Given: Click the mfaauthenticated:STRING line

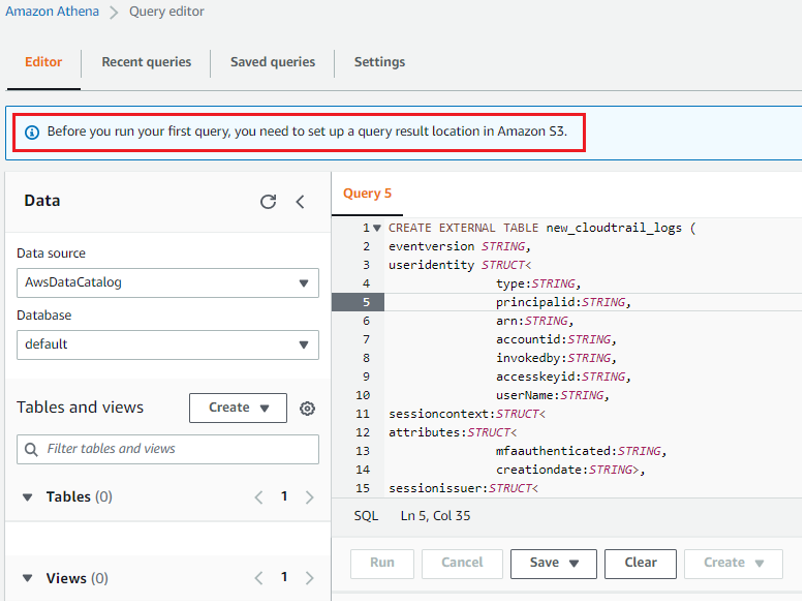Looking at the screenshot, I should tap(582, 451).
